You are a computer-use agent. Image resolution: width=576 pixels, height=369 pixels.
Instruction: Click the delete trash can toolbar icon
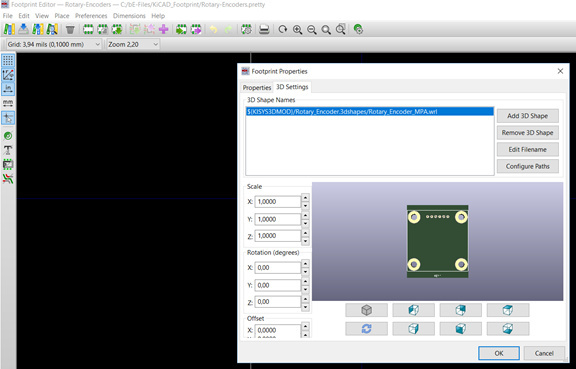(x=70, y=29)
